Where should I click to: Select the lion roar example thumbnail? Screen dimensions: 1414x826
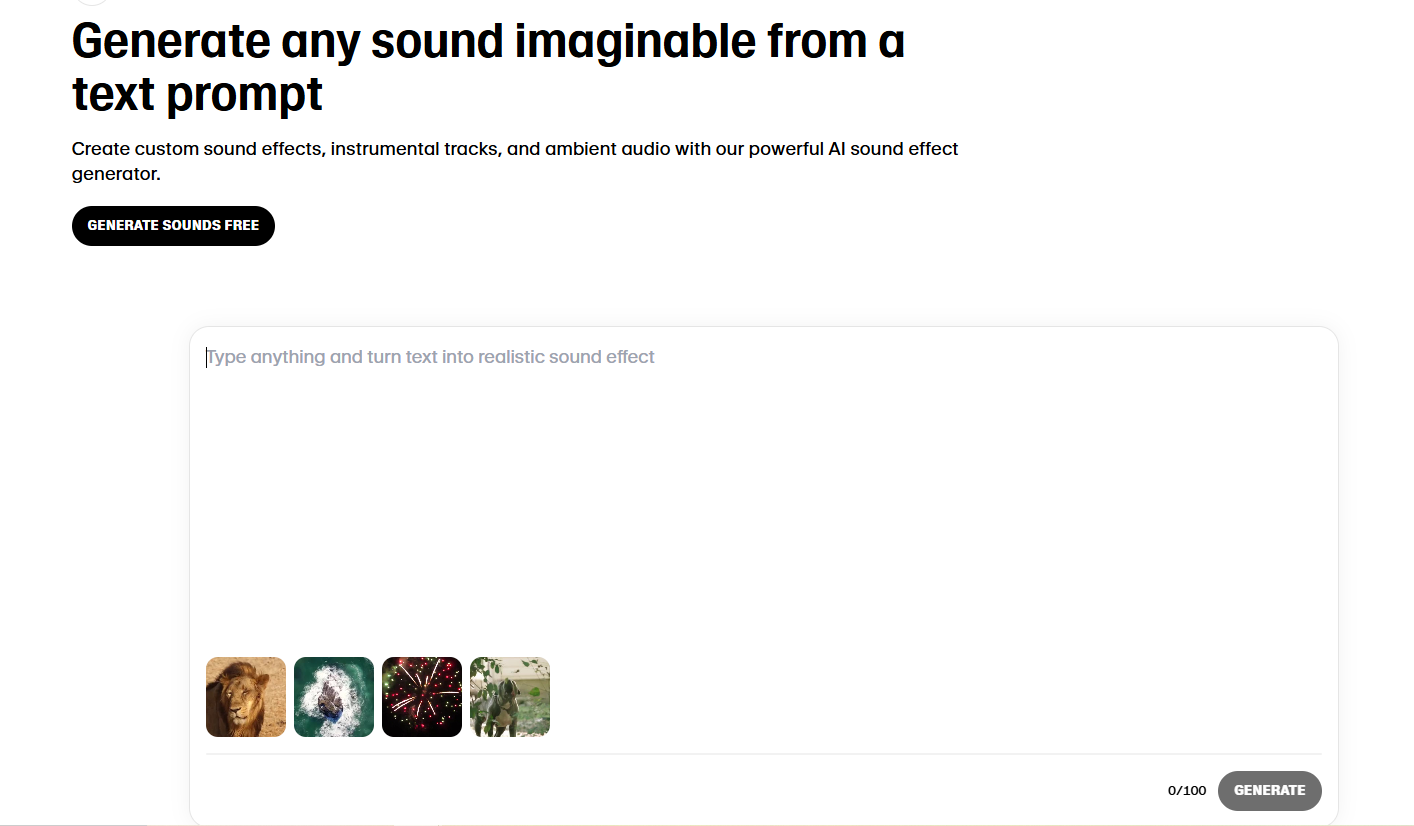[246, 697]
